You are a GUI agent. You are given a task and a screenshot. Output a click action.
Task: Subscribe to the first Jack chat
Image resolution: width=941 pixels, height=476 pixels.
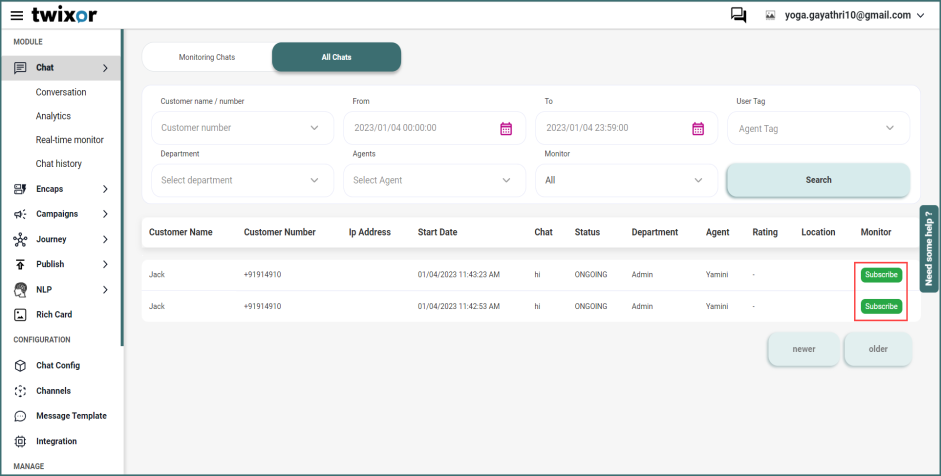881,275
